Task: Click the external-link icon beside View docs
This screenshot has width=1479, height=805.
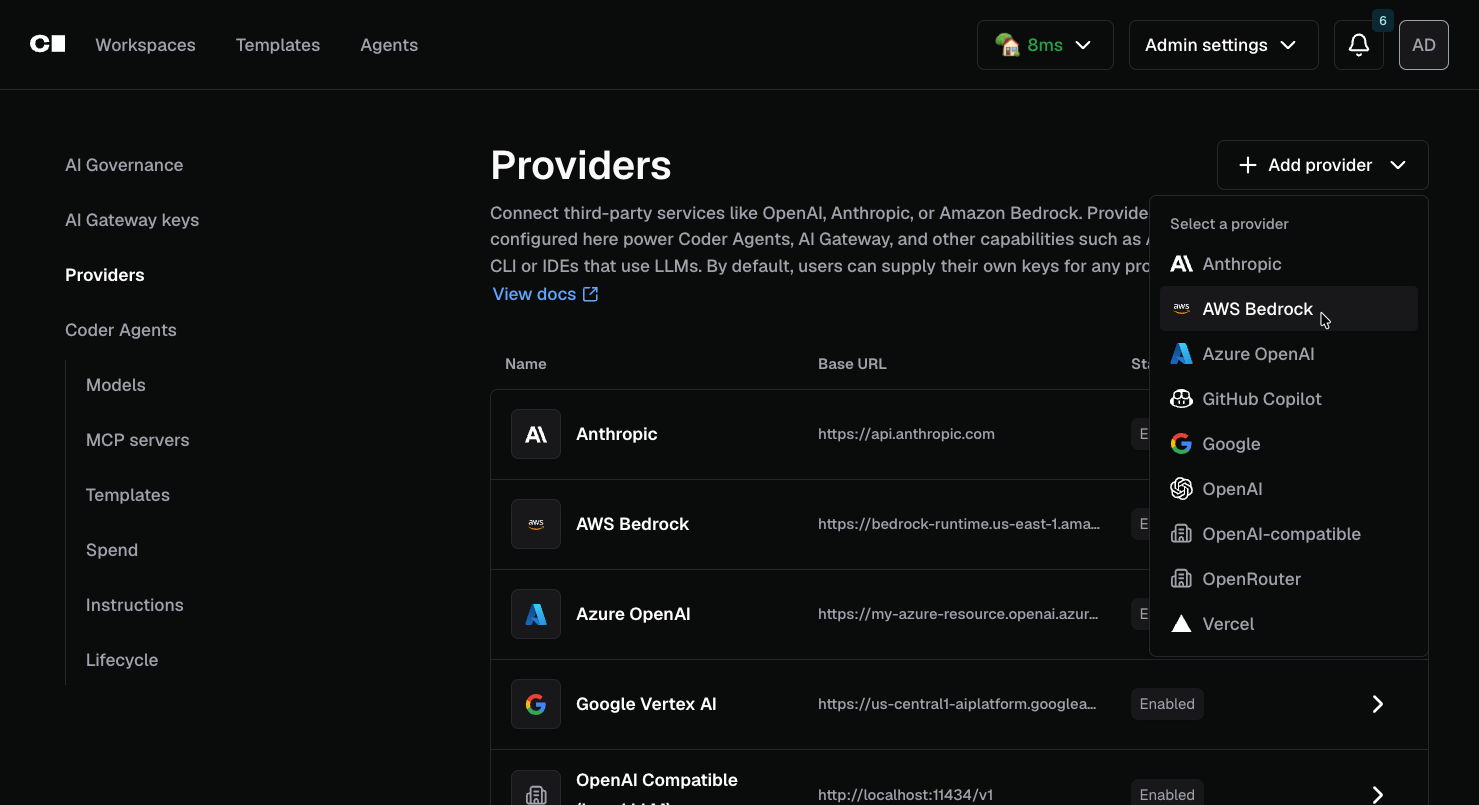Action: tap(591, 294)
